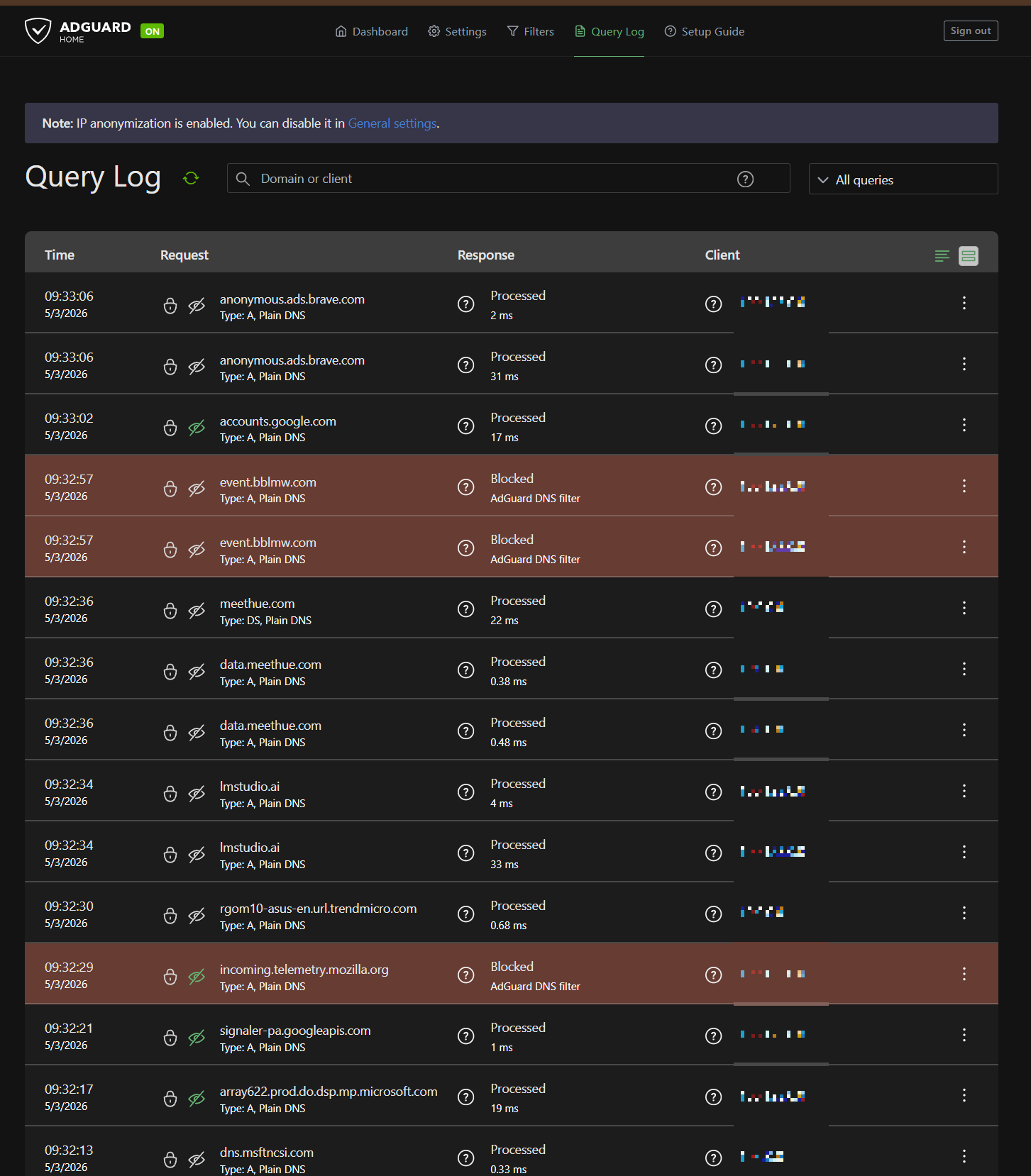Click the AdGuard Home shield logo

[38, 31]
